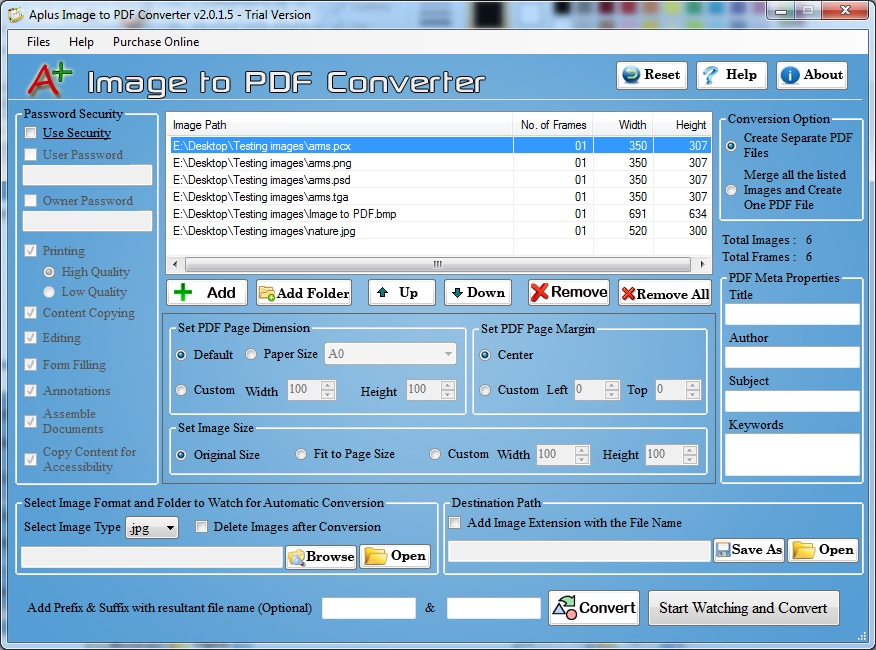Remove the selected image
Image resolution: width=876 pixels, height=650 pixels.
pyautogui.click(x=569, y=292)
